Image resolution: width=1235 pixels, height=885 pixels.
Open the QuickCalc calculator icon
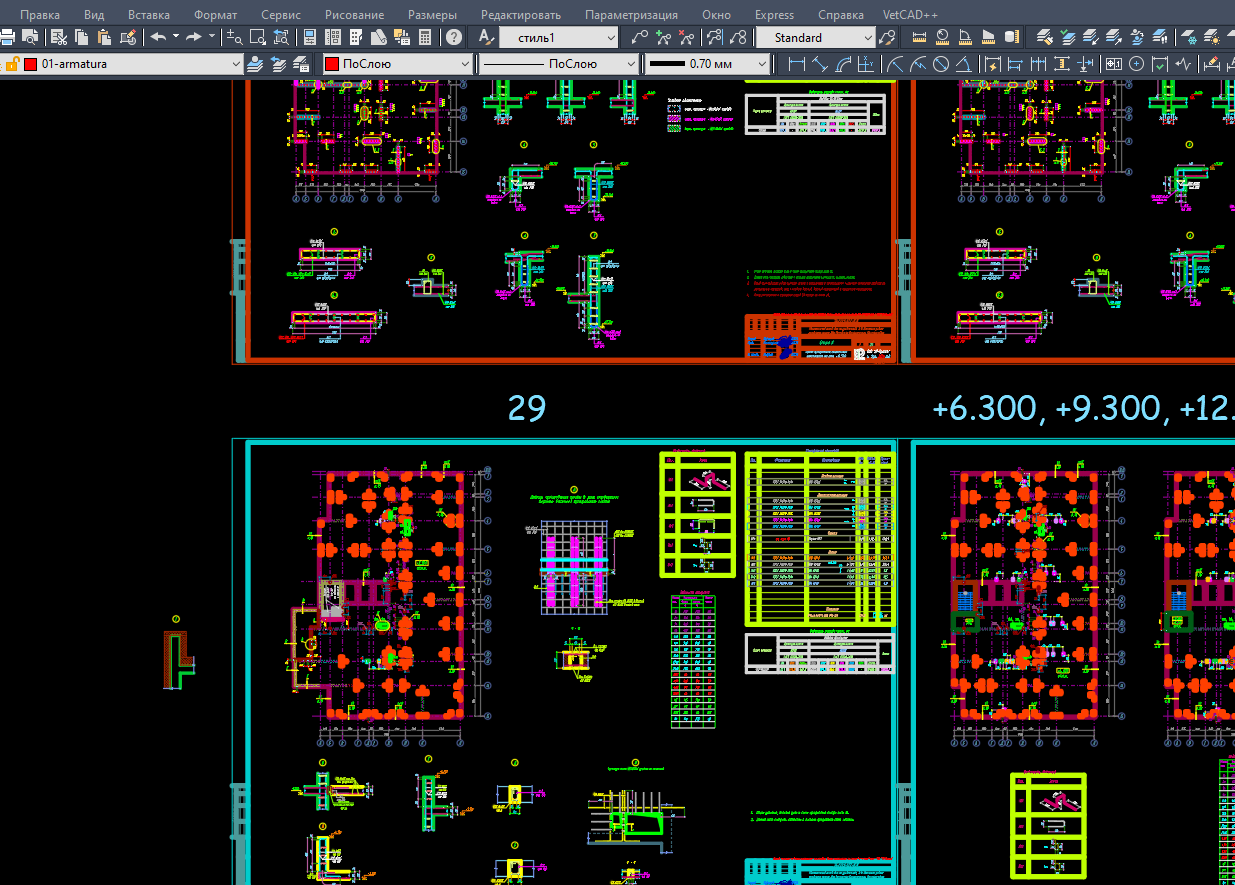click(x=425, y=37)
